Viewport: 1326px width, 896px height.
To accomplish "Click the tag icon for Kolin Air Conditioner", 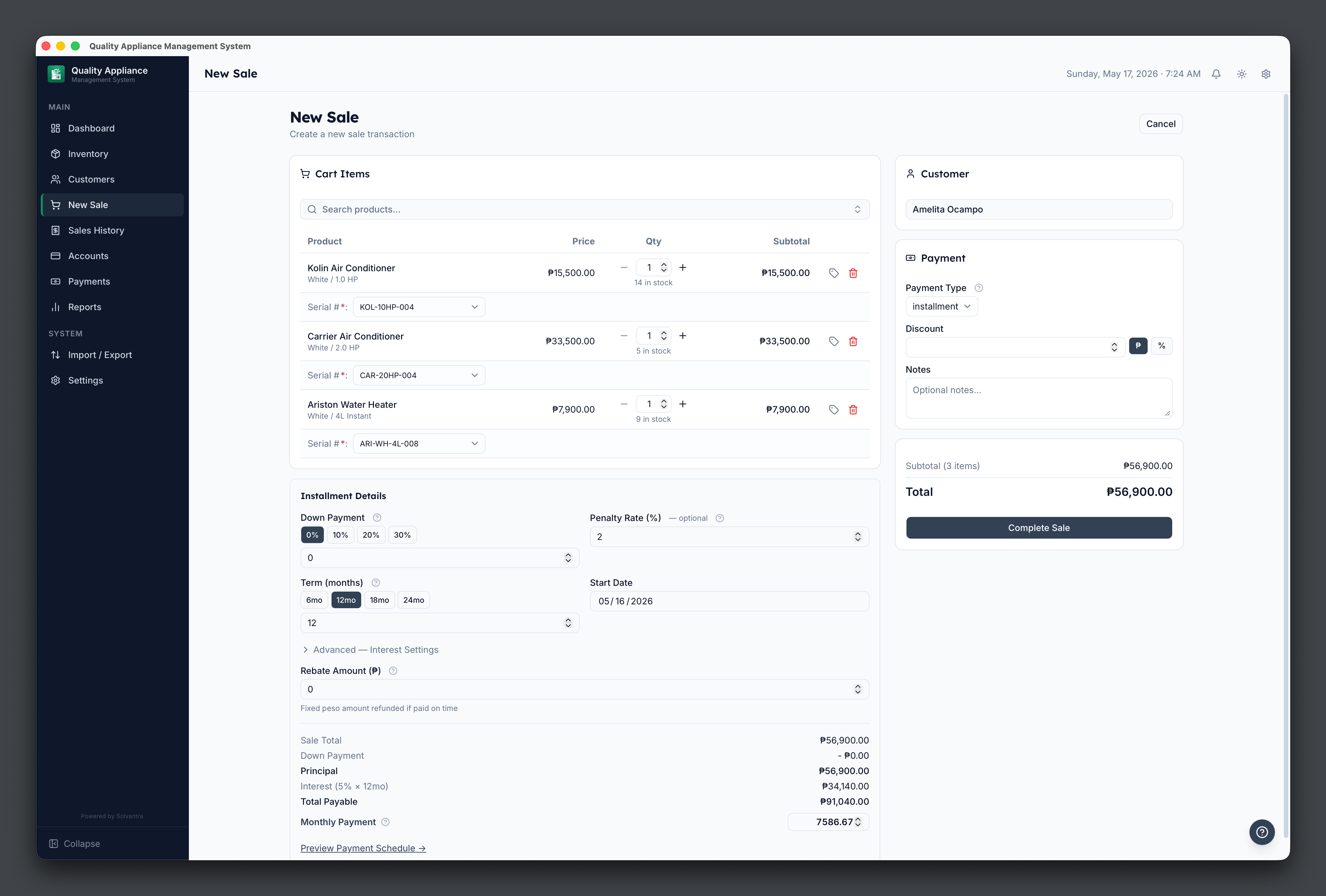I will point(834,273).
